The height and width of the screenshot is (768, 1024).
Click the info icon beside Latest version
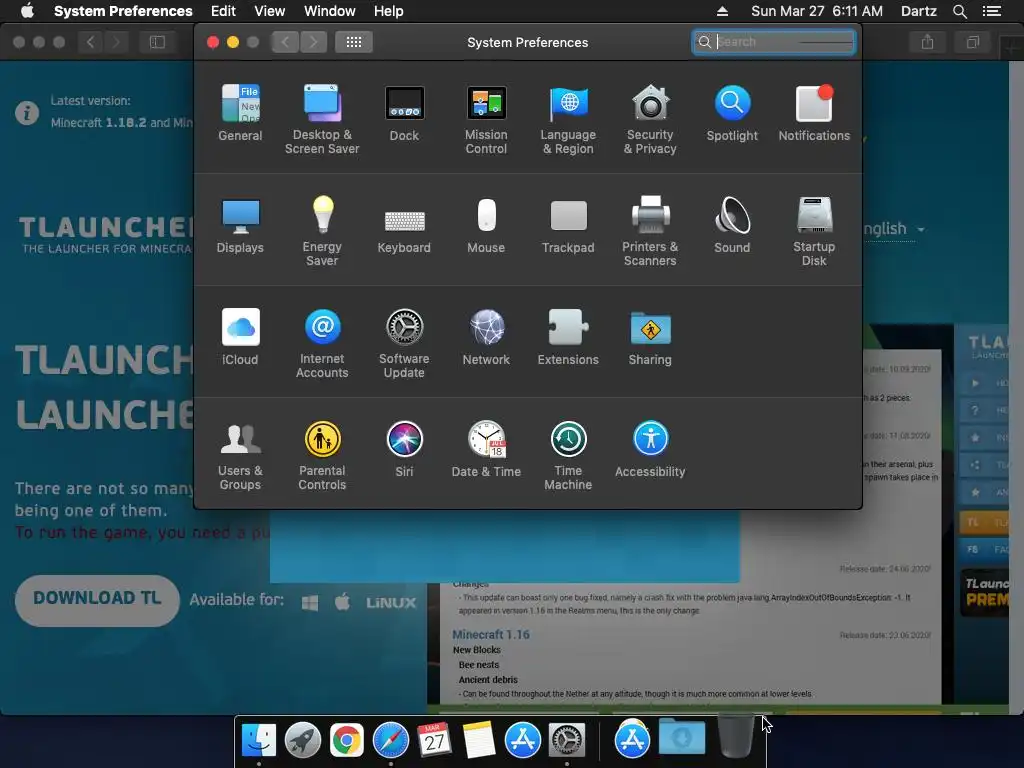(x=27, y=112)
